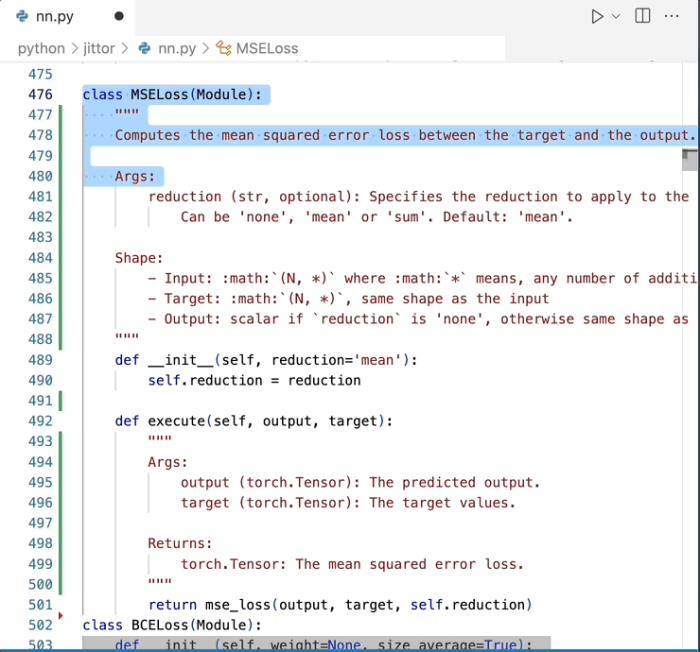The image size is (700, 652).
Task: Click 'torch.Tensor: The mean squared error loss.'
Action: pyautogui.click(x=352, y=564)
